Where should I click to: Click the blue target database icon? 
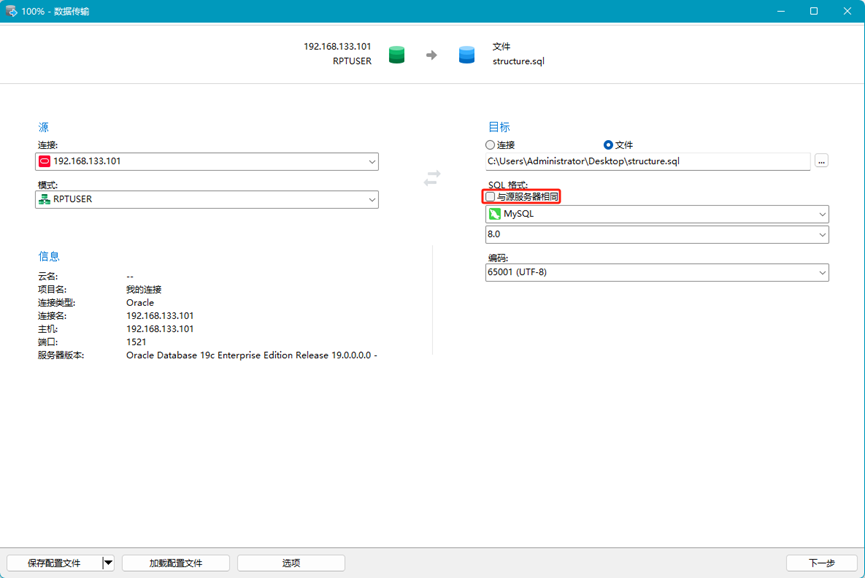[467, 55]
